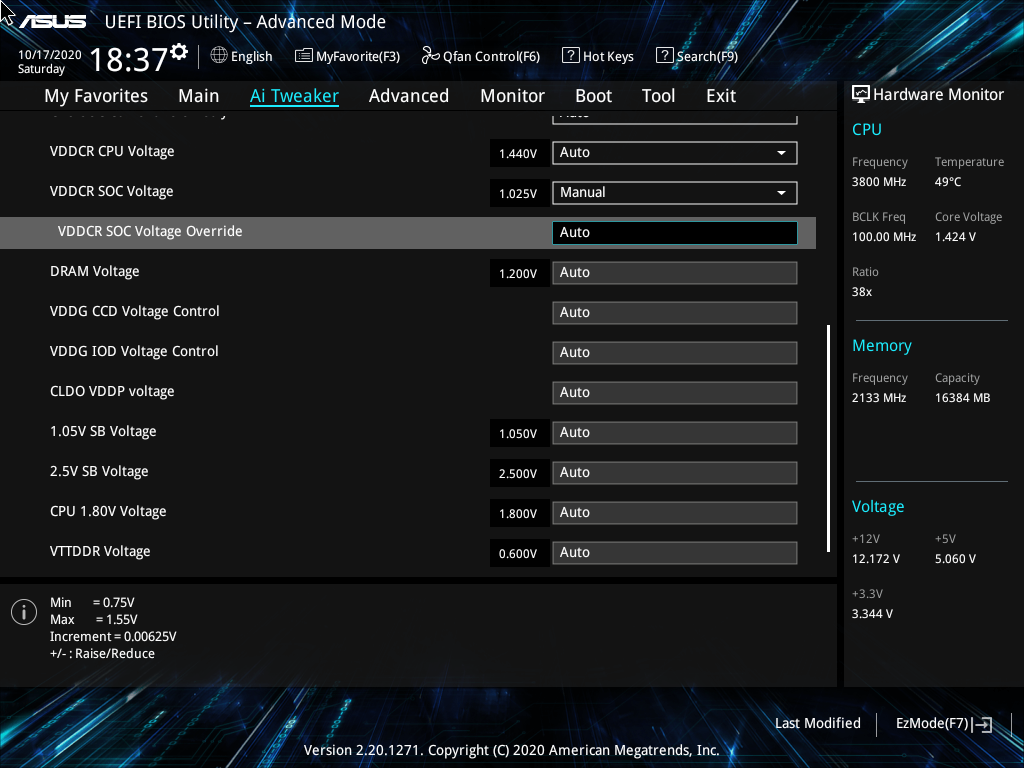Screen dimensions: 1024x768
Task: Click VTTDDR Voltage Auto field
Action: pyautogui.click(x=675, y=552)
